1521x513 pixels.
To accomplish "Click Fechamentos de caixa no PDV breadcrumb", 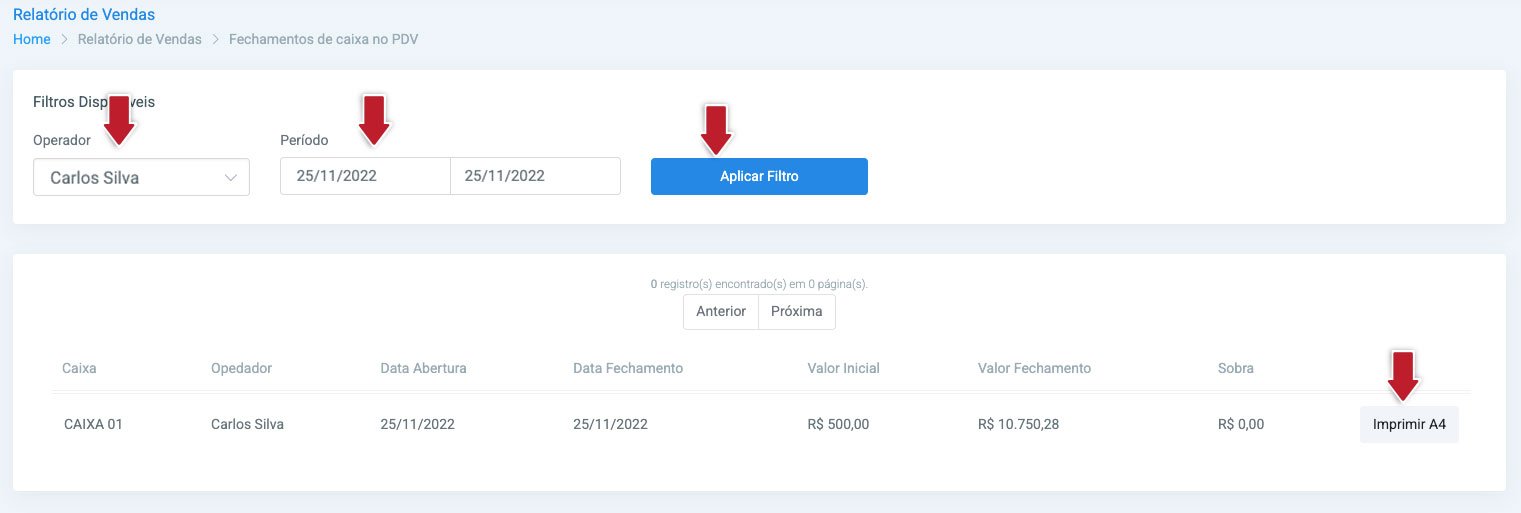I will coord(325,39).
